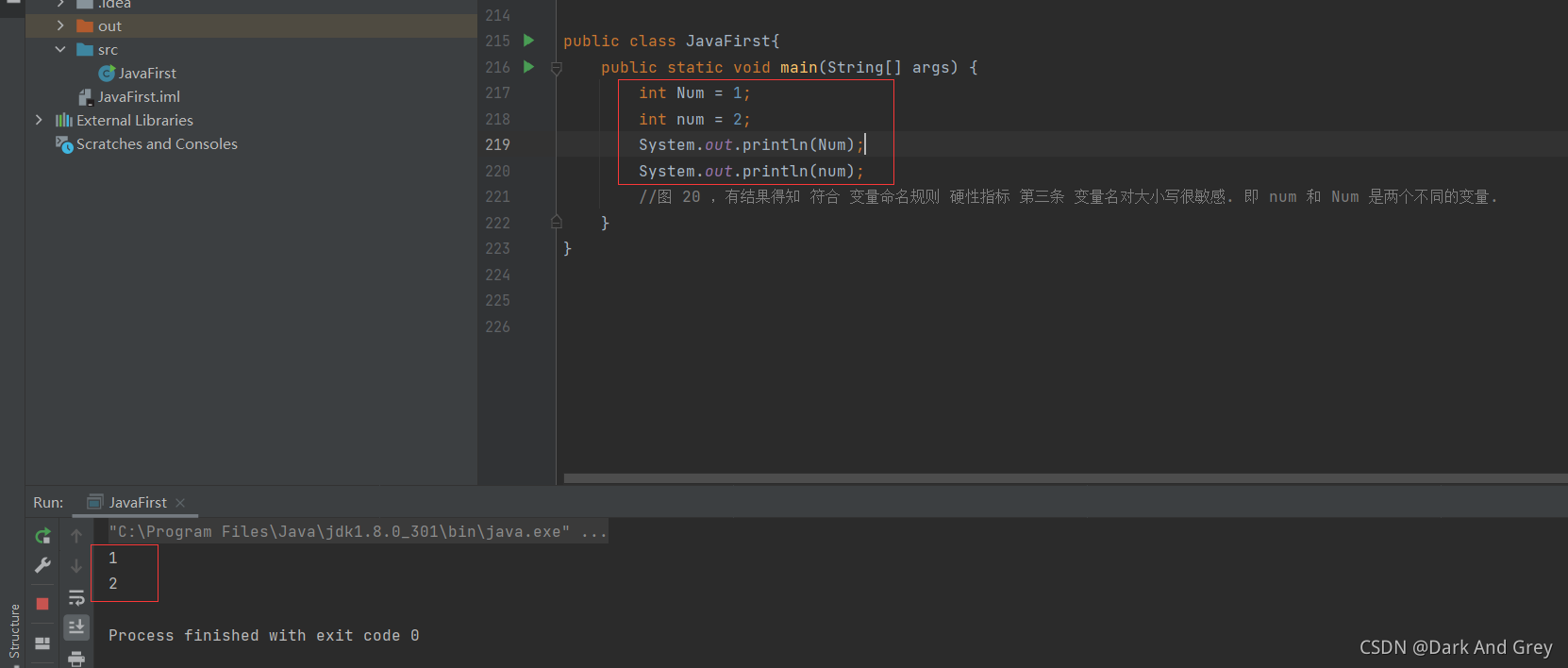
Task: Click the main method signature line
Action: pyautogui.click(x=790, y=67)
